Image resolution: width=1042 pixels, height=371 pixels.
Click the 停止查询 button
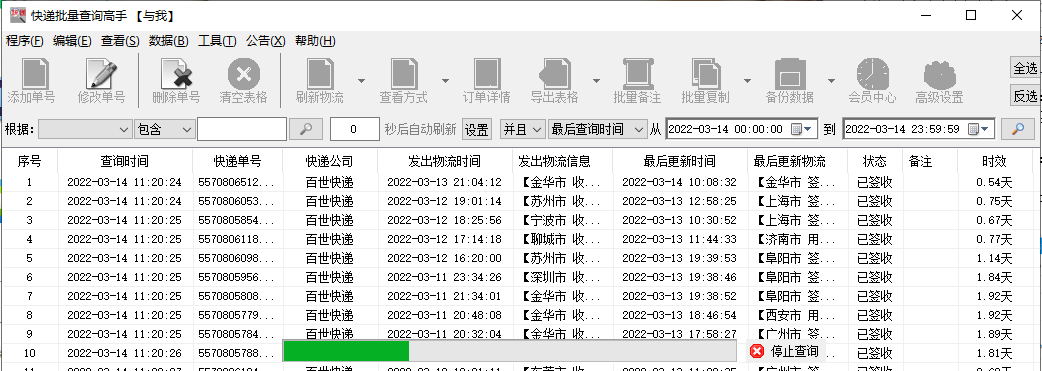pyautogui.click(x=783, y=351)
